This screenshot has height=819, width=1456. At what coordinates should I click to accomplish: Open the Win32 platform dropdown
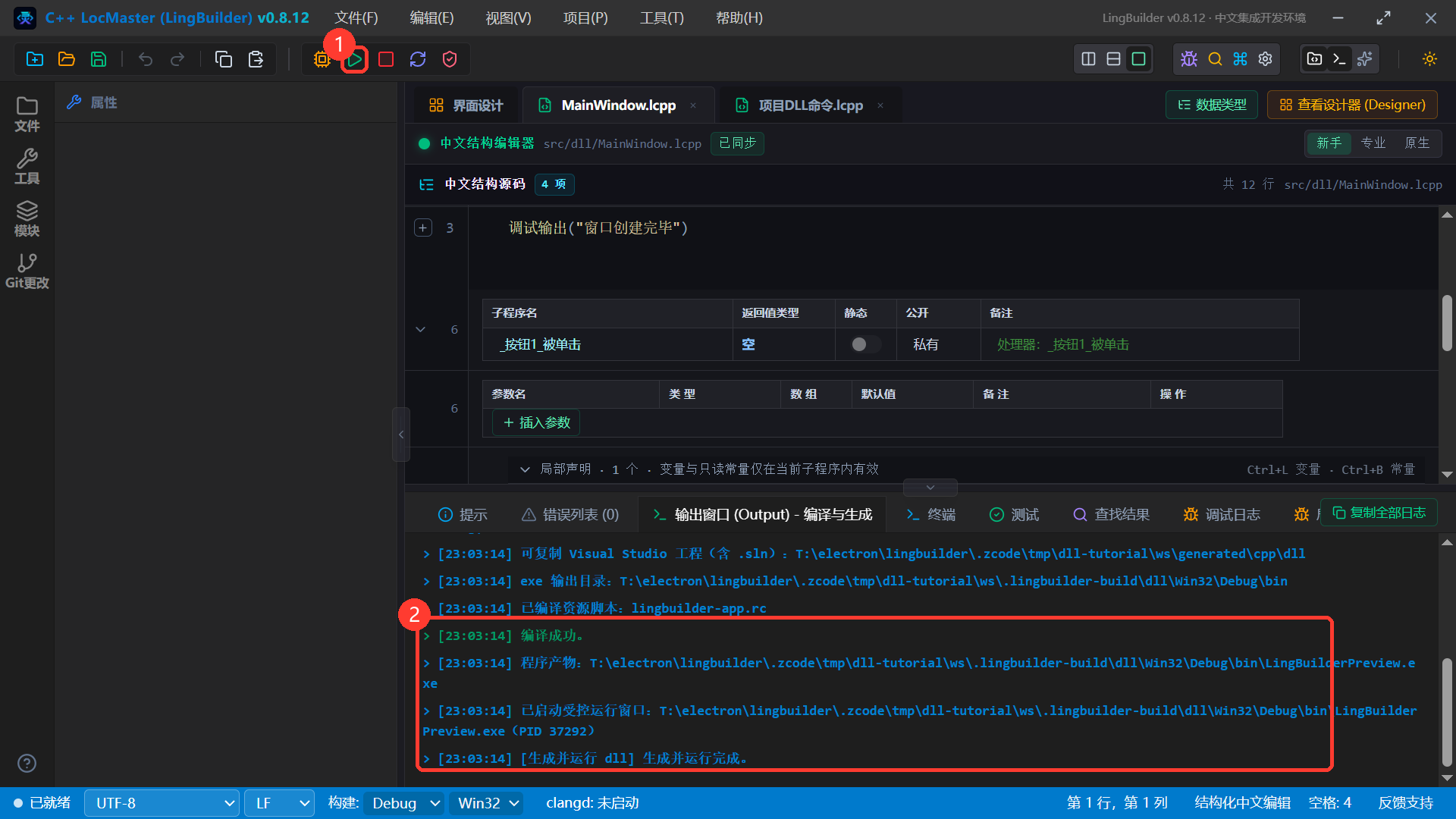click(486, 803)
